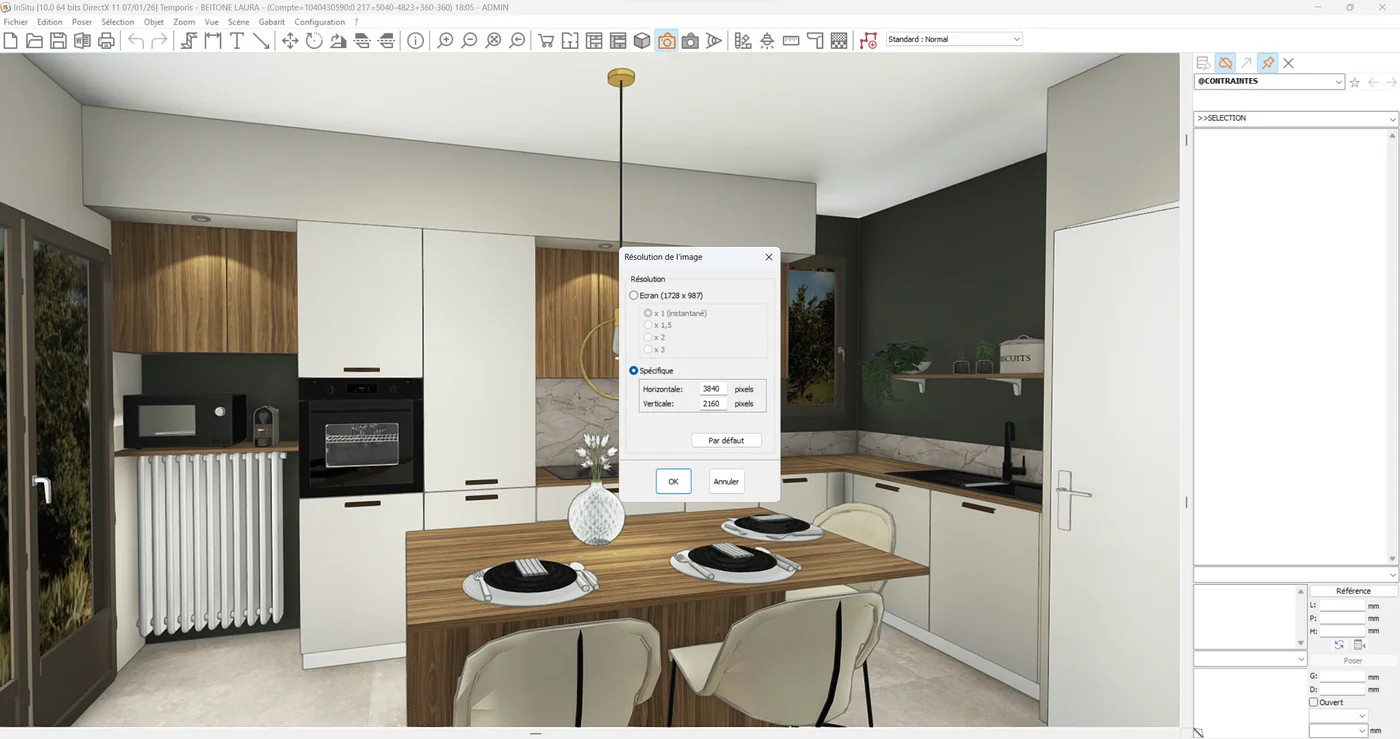The width and height of the screenshot is (1400, 739).
Task: Select the Spécifique resolution radio button
Action: coord(633,371)
